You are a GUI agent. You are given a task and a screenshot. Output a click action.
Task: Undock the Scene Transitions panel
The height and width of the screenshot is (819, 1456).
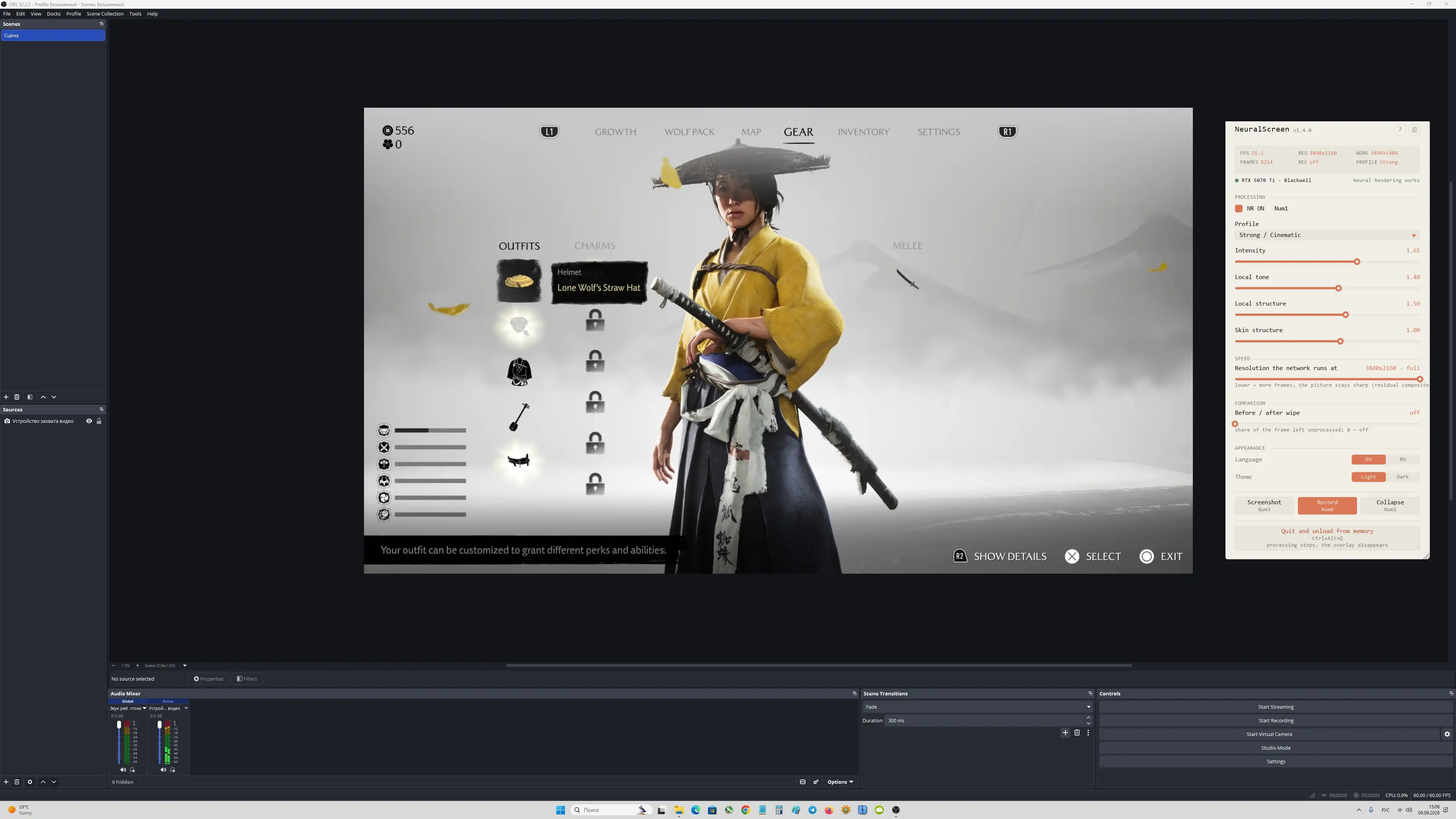(x=1090, y=693)
